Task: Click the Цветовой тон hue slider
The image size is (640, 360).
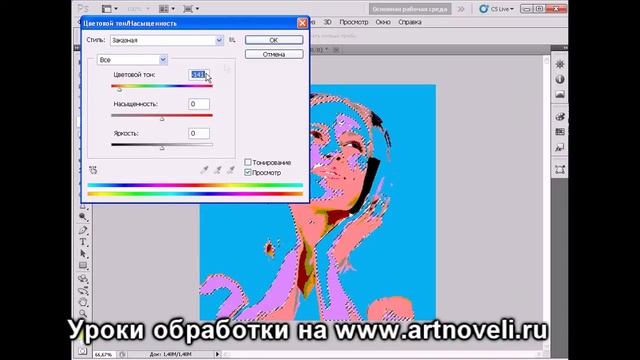Action: point(162,86)
